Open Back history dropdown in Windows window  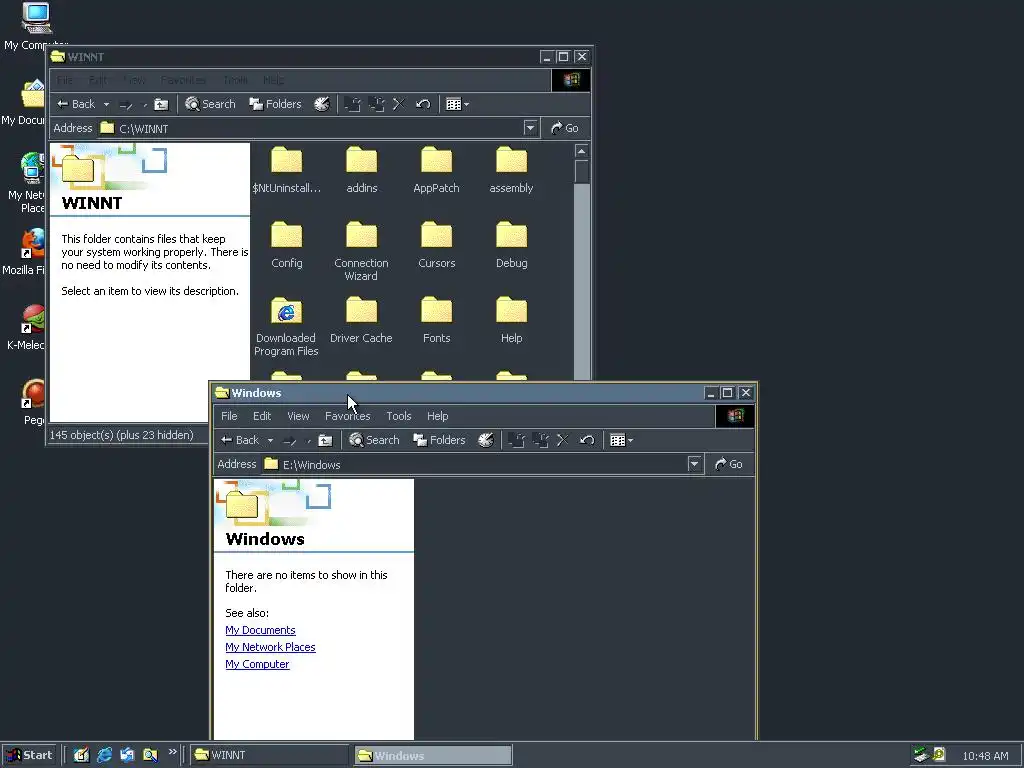[270, 440]
